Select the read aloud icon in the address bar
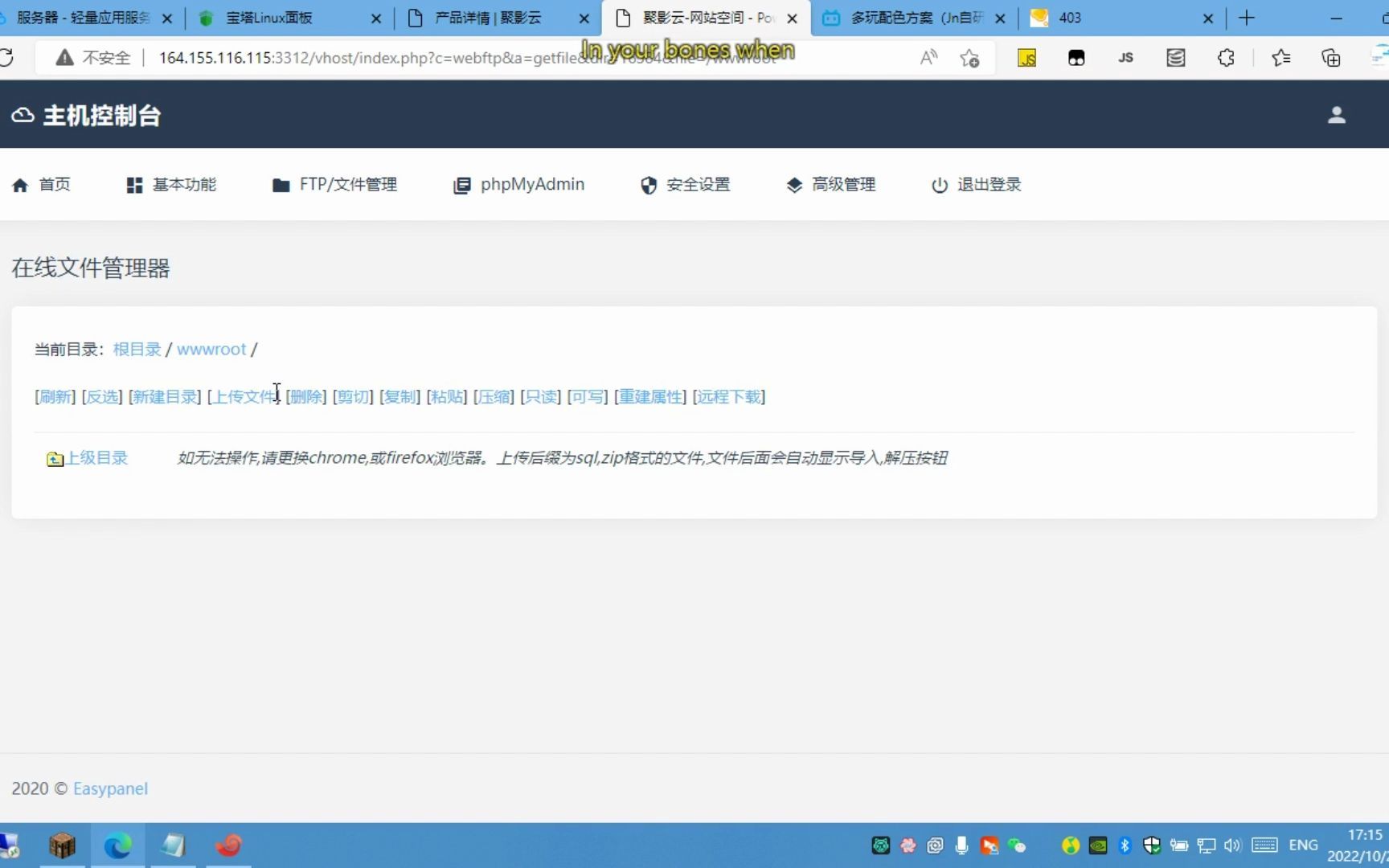Image resolution: width=1389 pixels, height=868 pixels. click(x=928, y=57)
